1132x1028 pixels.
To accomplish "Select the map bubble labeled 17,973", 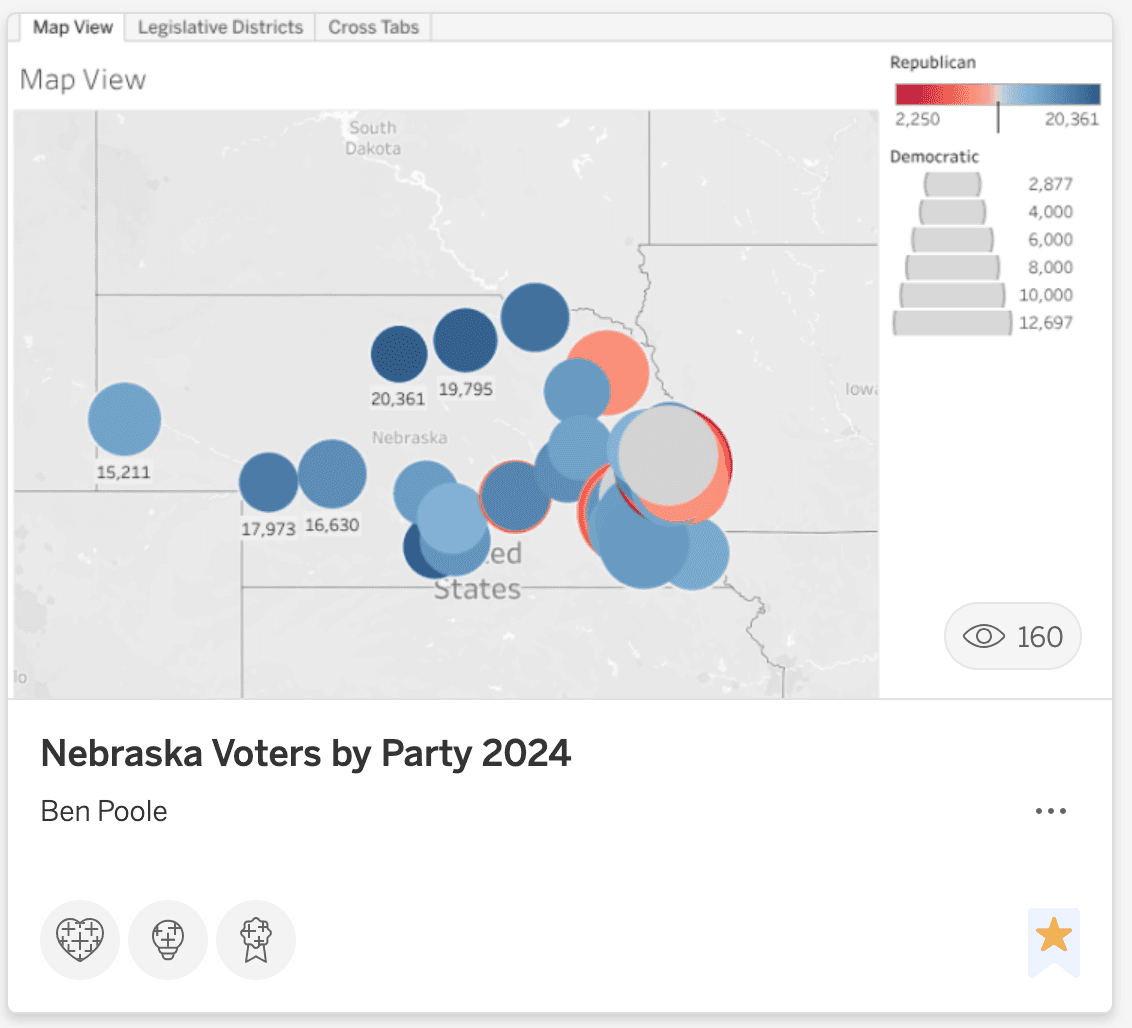I will click(267, 480).
